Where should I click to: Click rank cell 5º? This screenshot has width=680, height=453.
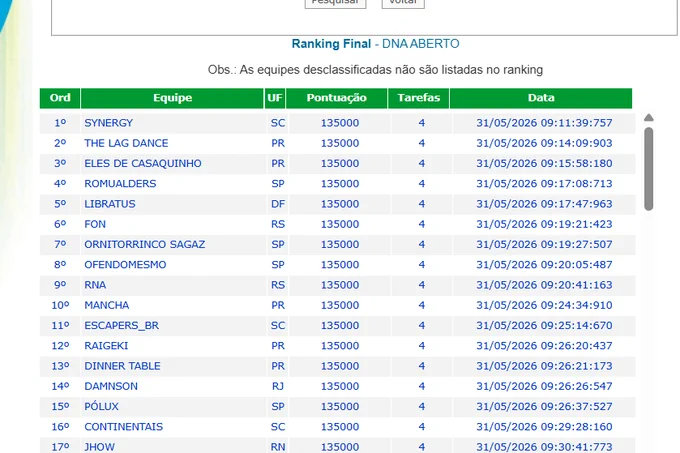tap(60, 204)
